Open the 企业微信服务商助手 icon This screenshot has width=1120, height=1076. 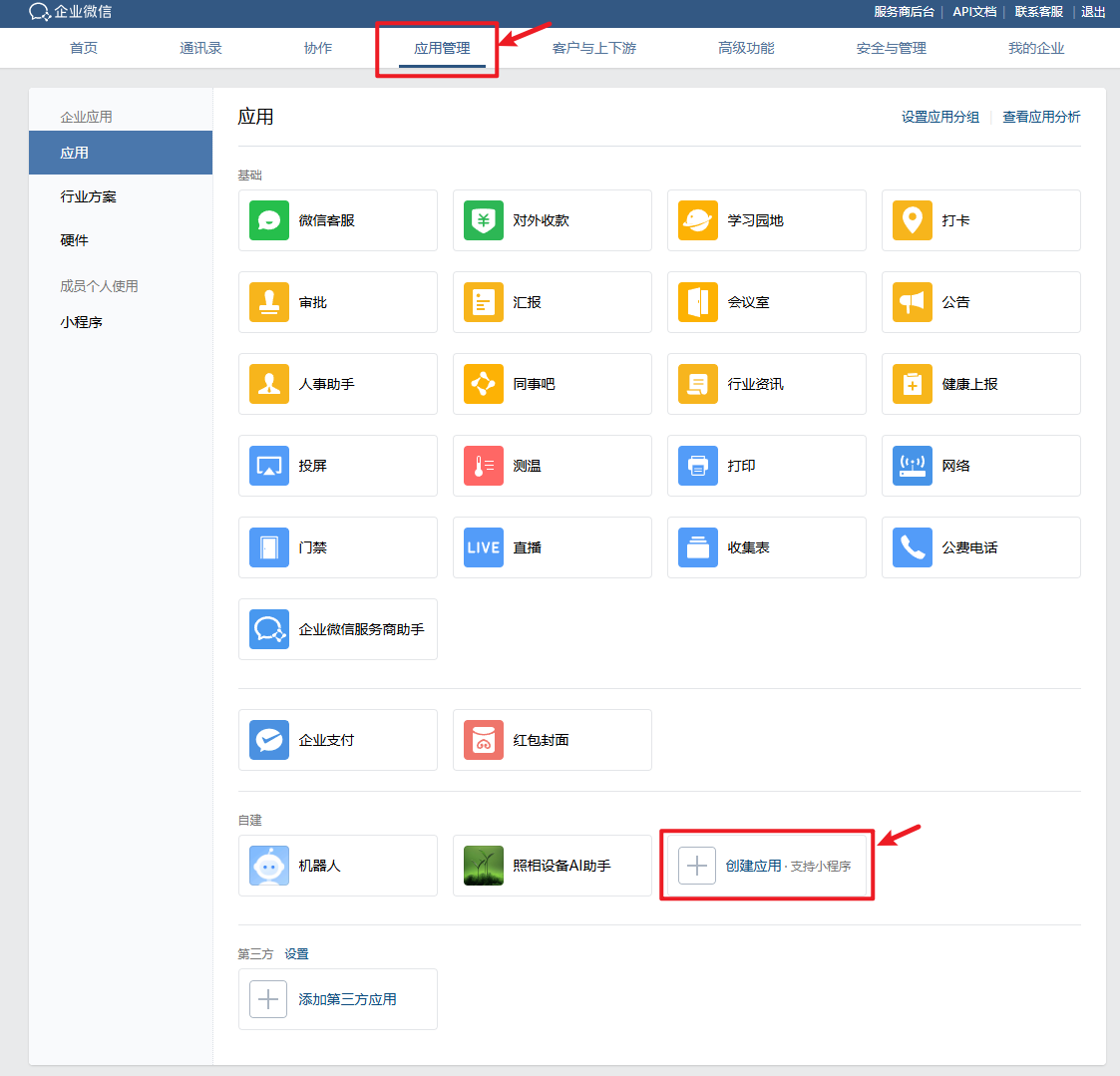[x=268, y=629]
